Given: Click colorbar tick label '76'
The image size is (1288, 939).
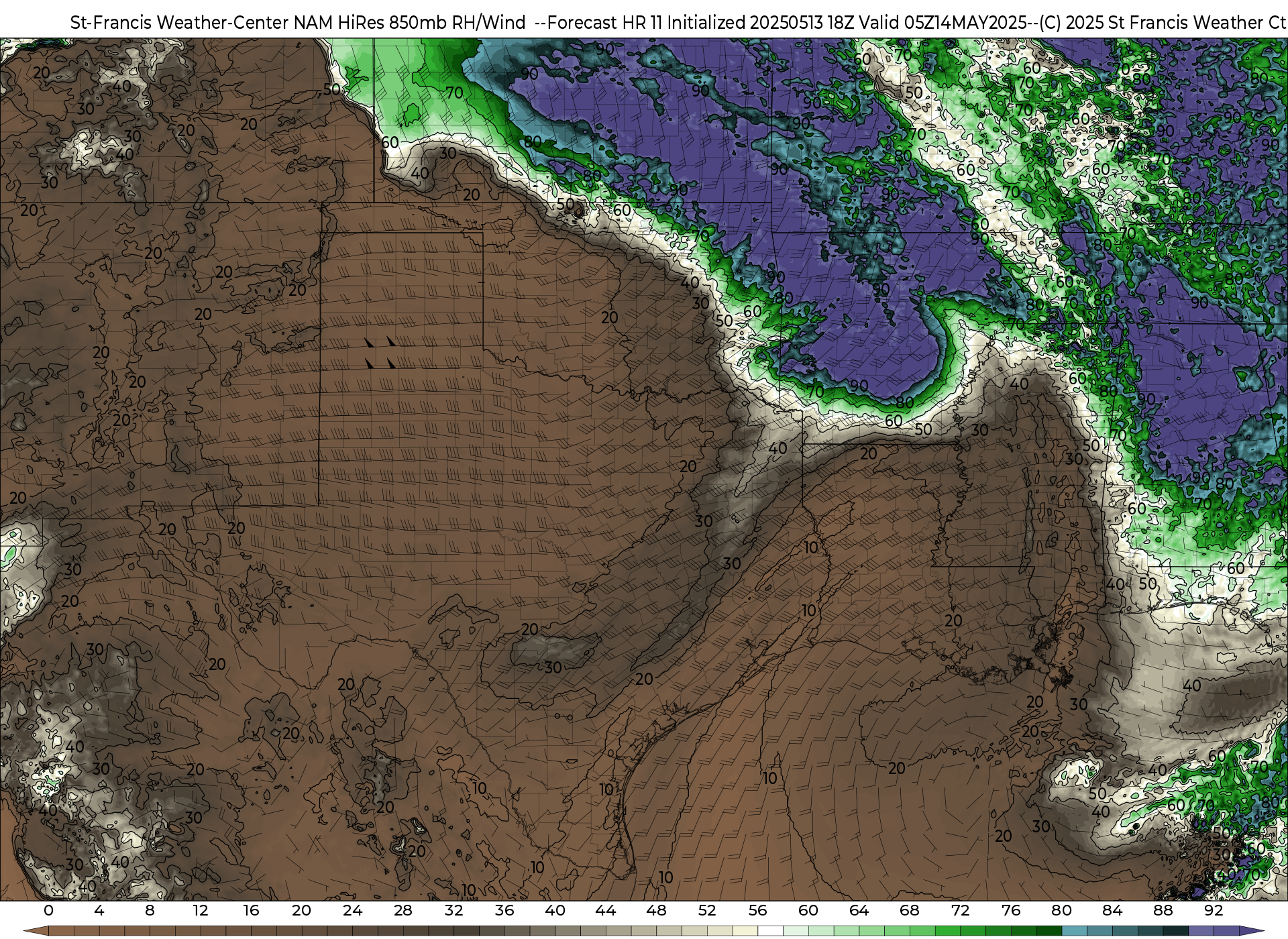Looking at the screenshot, I should [x=1011, y=910].
